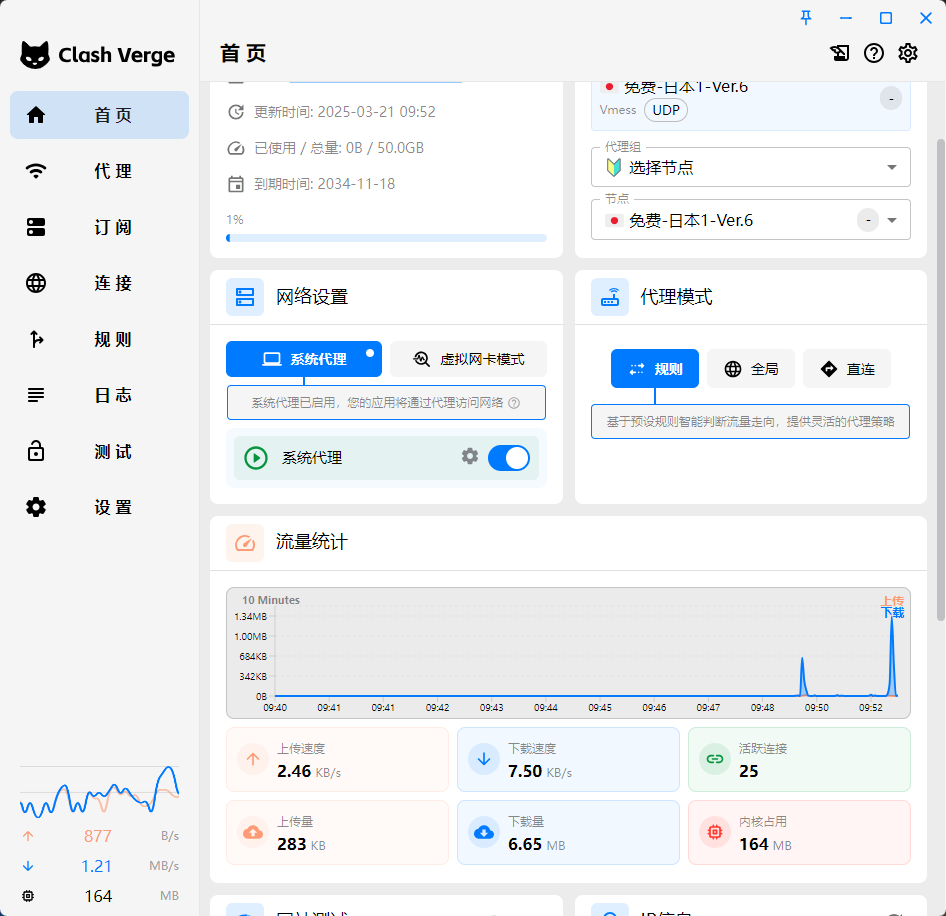The height and width of the screenshot is (916, 946).
Task: Switch proxy mode to 直连
Action: tap(847, 369)
